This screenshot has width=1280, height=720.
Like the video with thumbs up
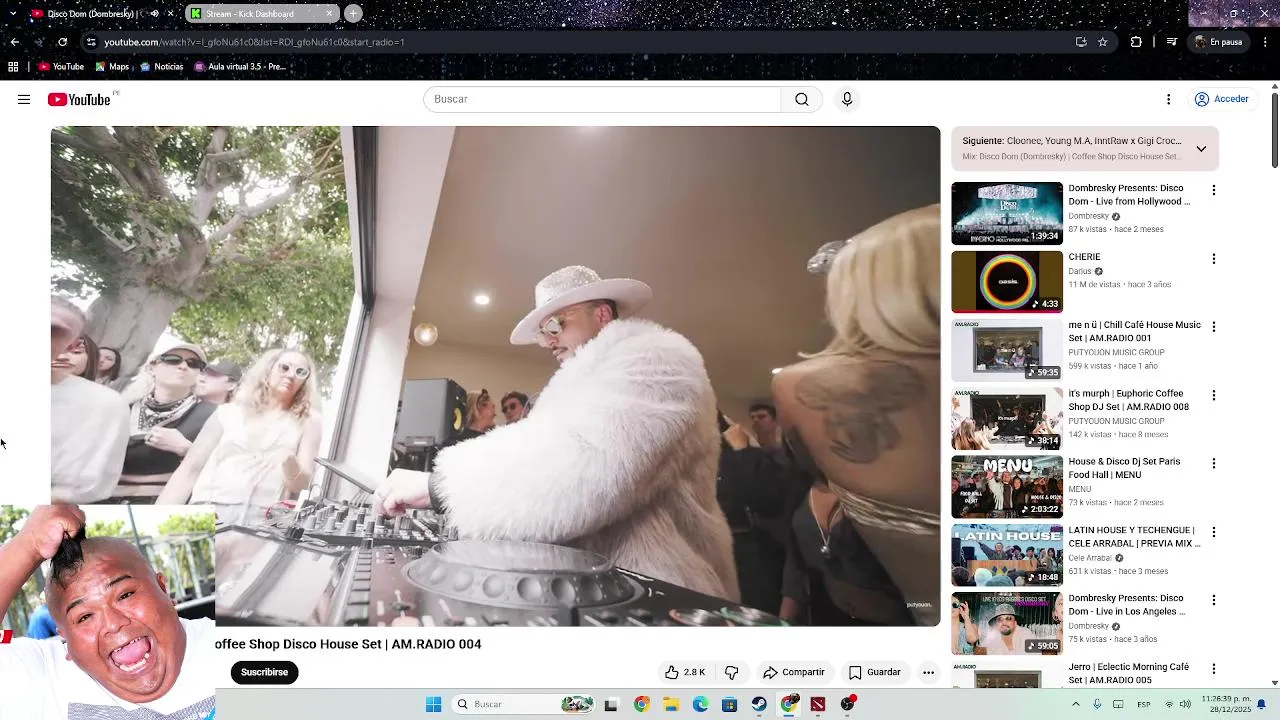[685, 672]
